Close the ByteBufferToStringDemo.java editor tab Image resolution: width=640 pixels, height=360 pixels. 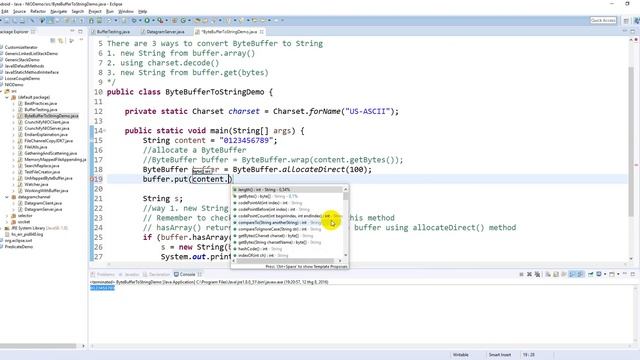pyautogui.click(x=262, y=31)
